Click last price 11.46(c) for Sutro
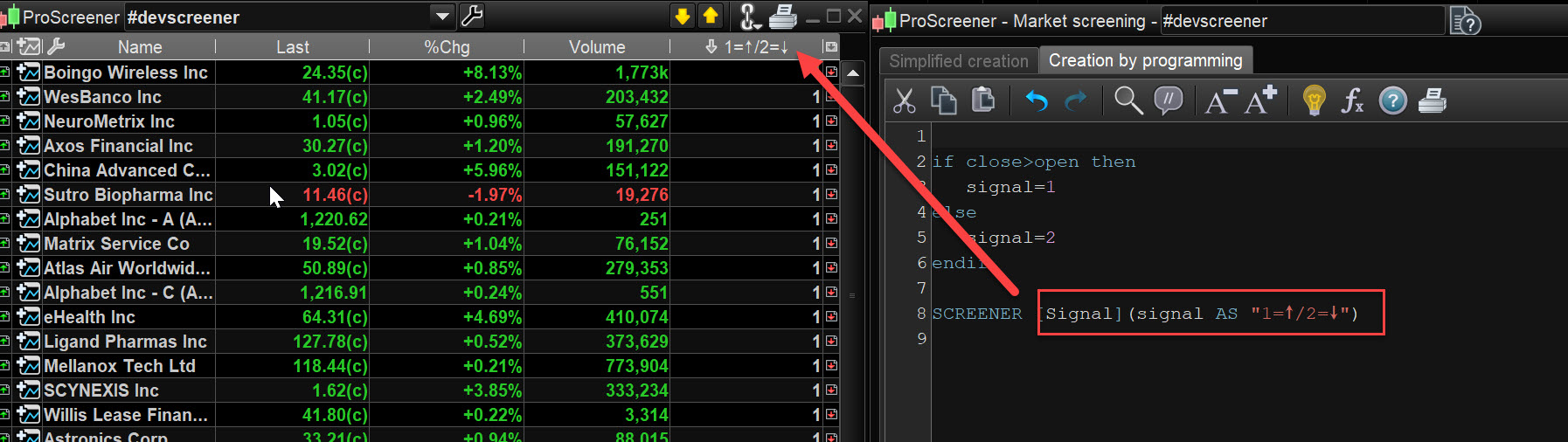The width and height of the screenshot is (1568, 442). coord(335,194)
